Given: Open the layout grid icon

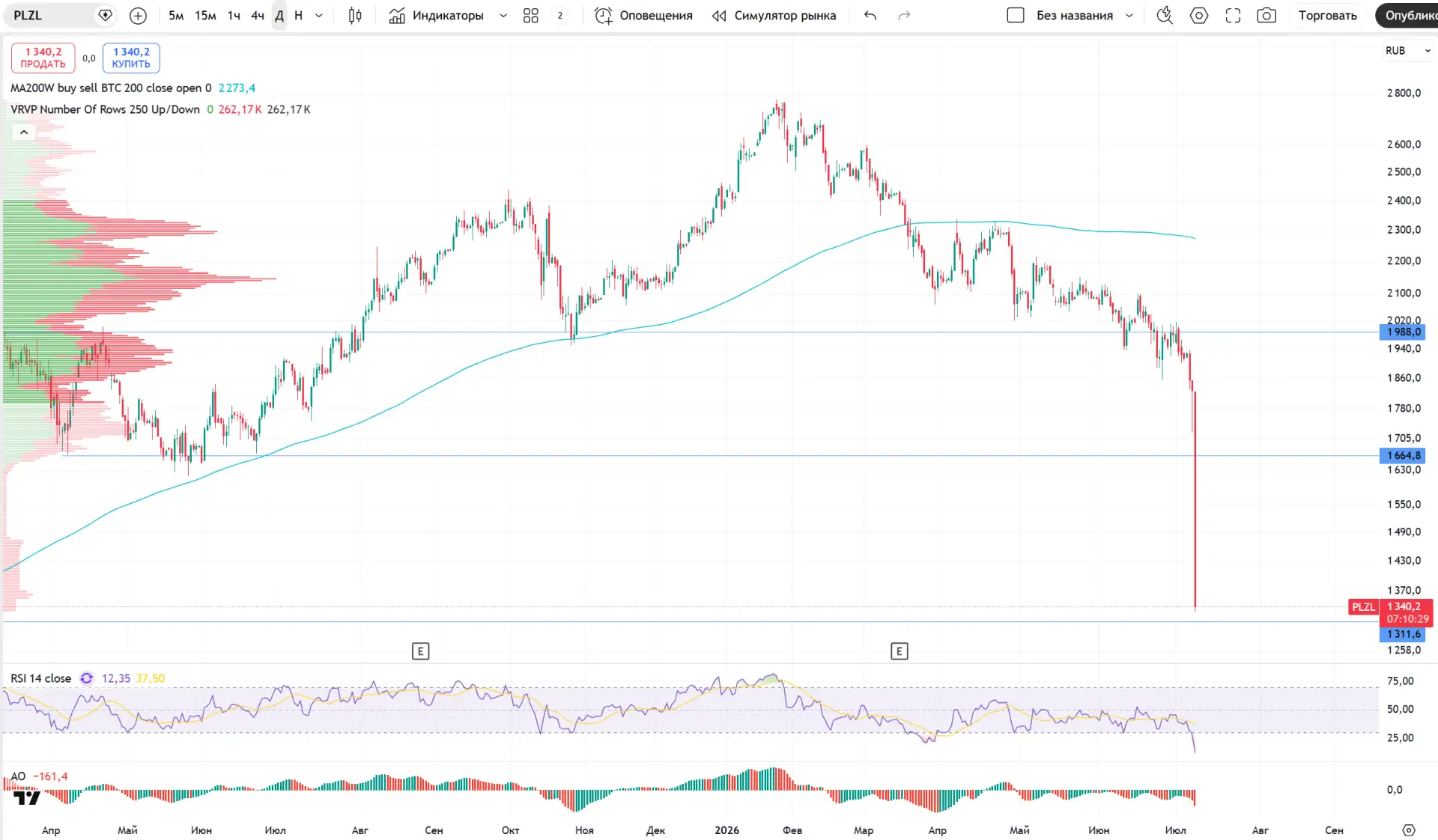Looking at the screenshot, I should (530, 15).
